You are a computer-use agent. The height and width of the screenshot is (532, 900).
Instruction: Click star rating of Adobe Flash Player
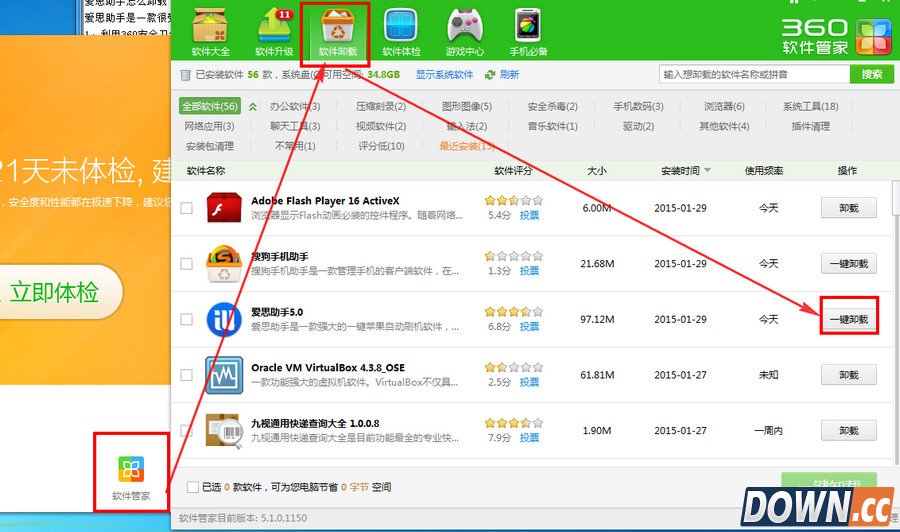coord(514,200)
